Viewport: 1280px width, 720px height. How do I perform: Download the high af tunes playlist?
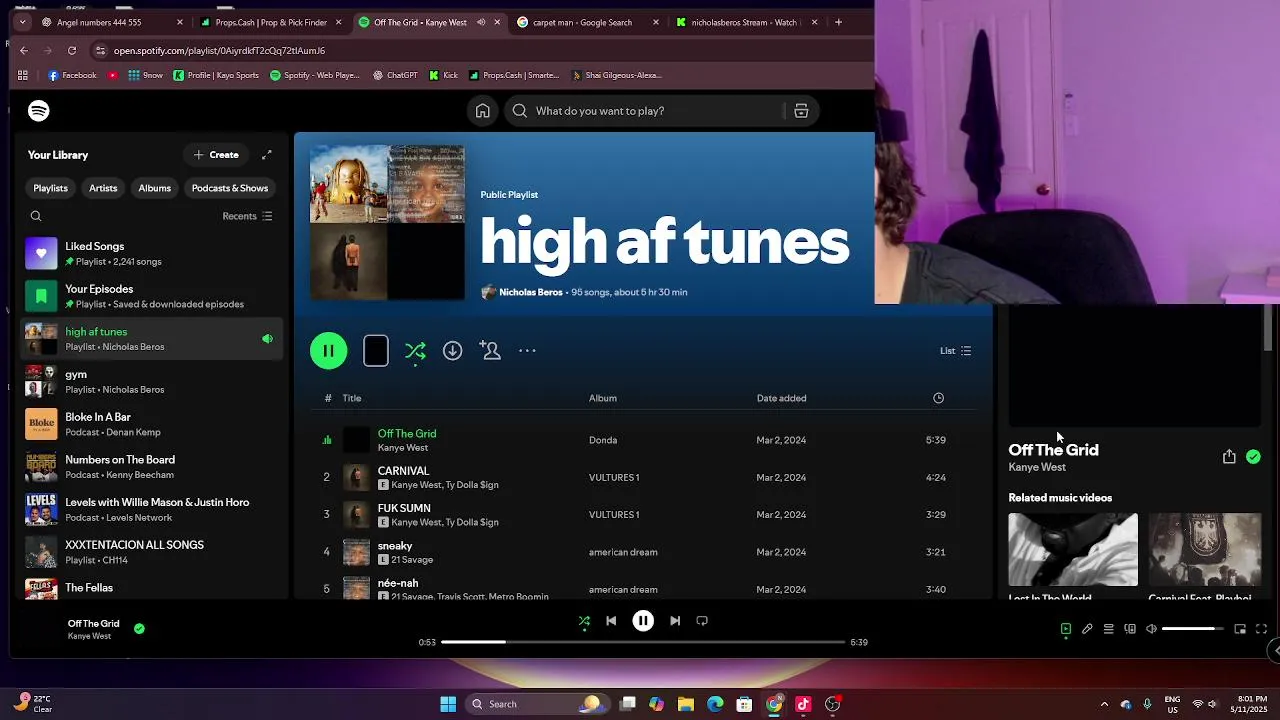pyautogui.click(x=452, y=351)
